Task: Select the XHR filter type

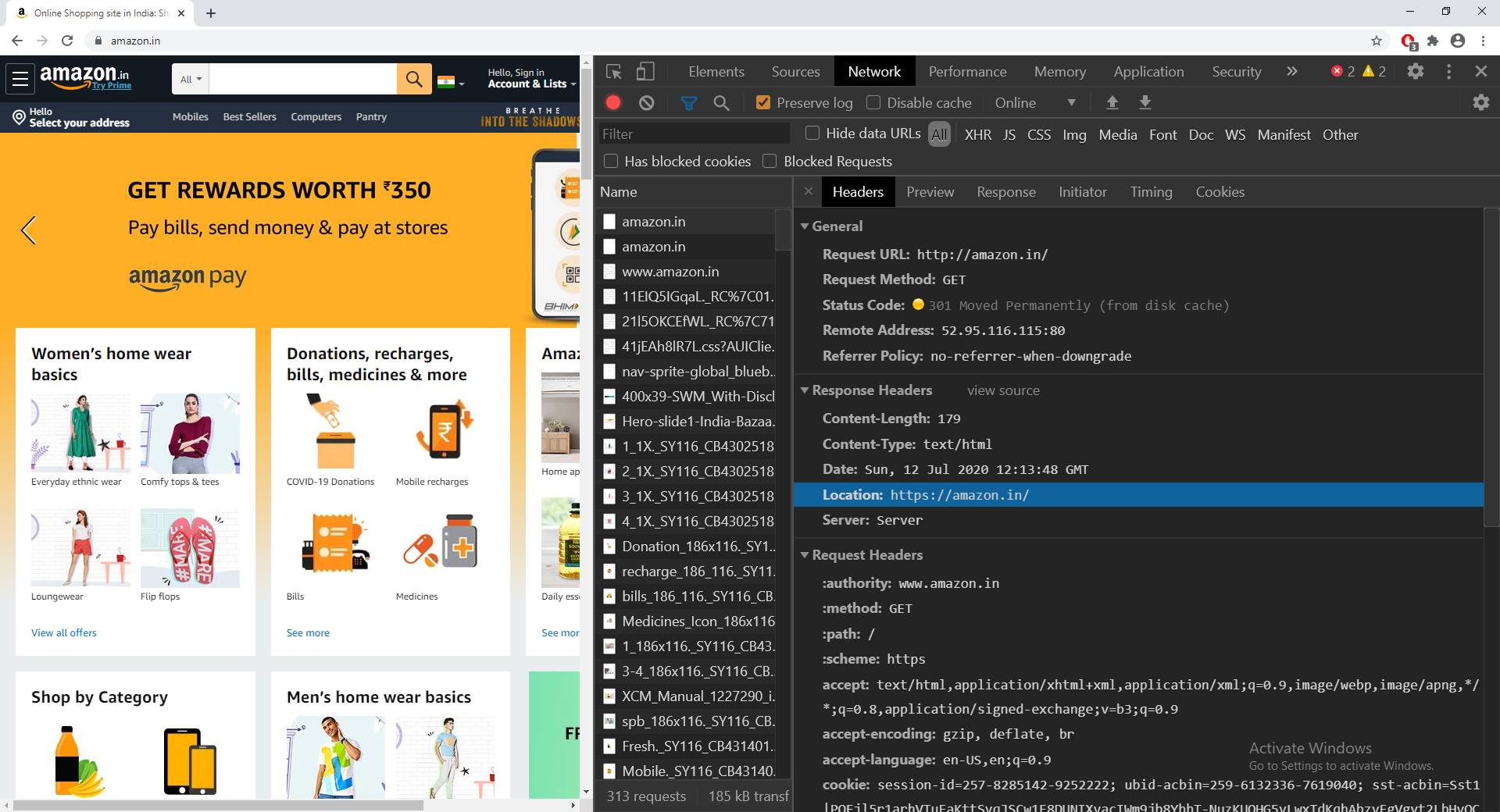Action: (x=977, y=134)
